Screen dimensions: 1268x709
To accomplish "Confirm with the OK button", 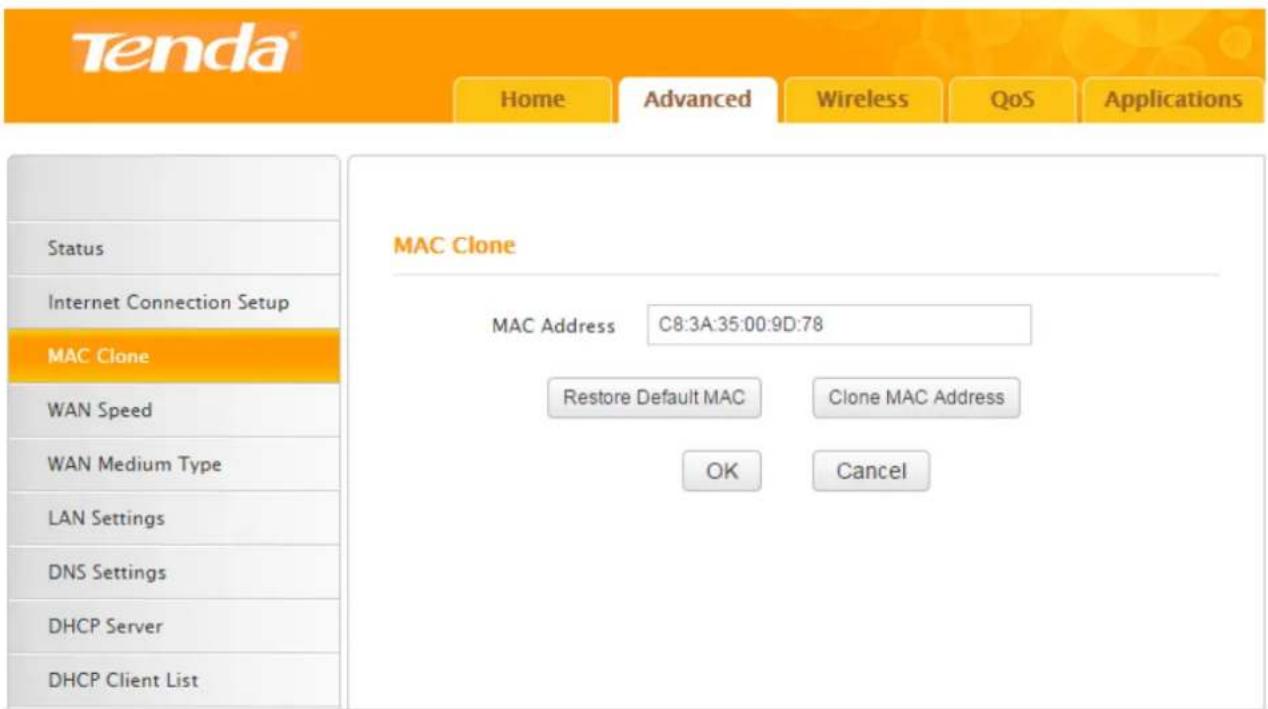I will pos(722,471).
